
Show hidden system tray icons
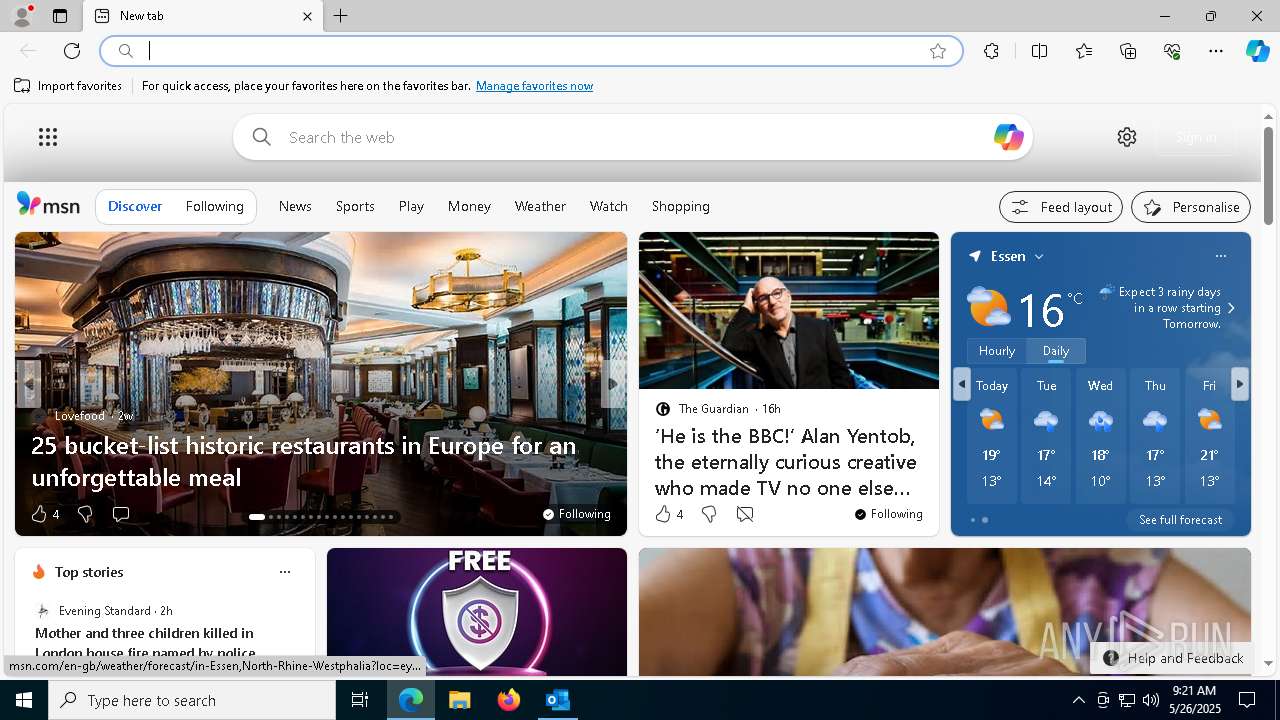tap(1078, 700)
